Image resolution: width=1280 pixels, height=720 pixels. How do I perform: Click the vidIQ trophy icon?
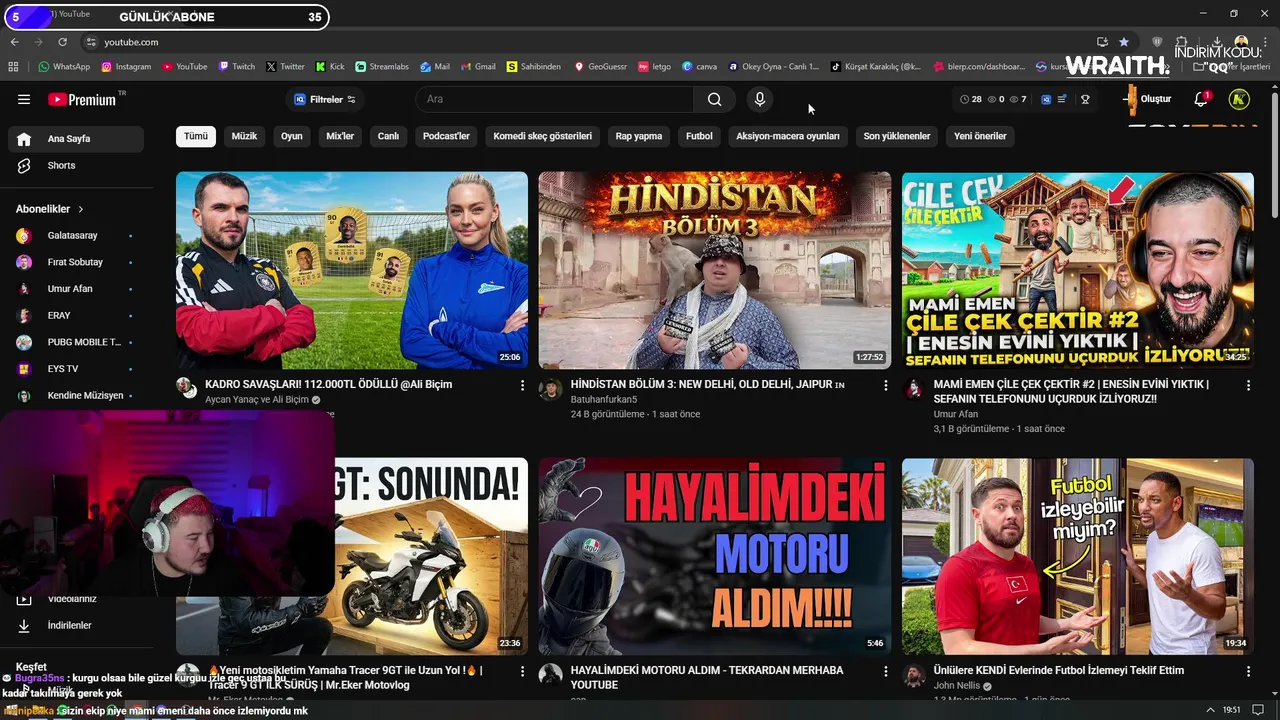1085,99
